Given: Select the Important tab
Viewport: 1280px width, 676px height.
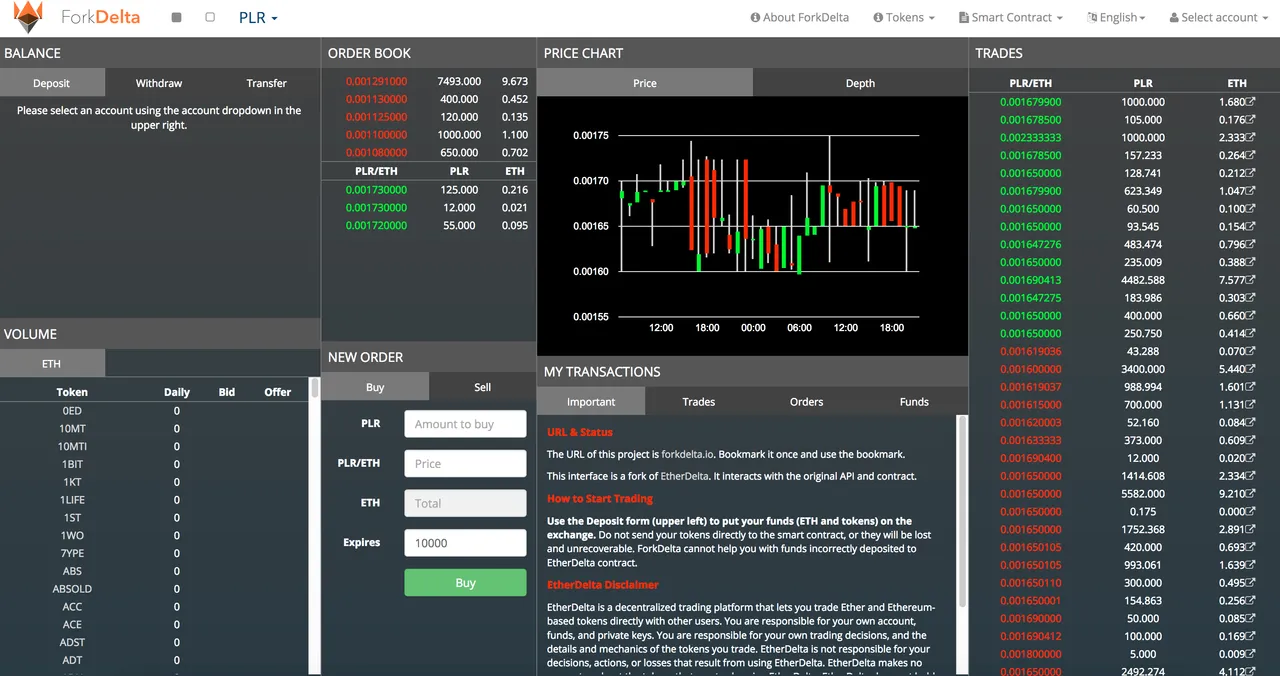Looking at the screenshot, I should pos(591,401).
